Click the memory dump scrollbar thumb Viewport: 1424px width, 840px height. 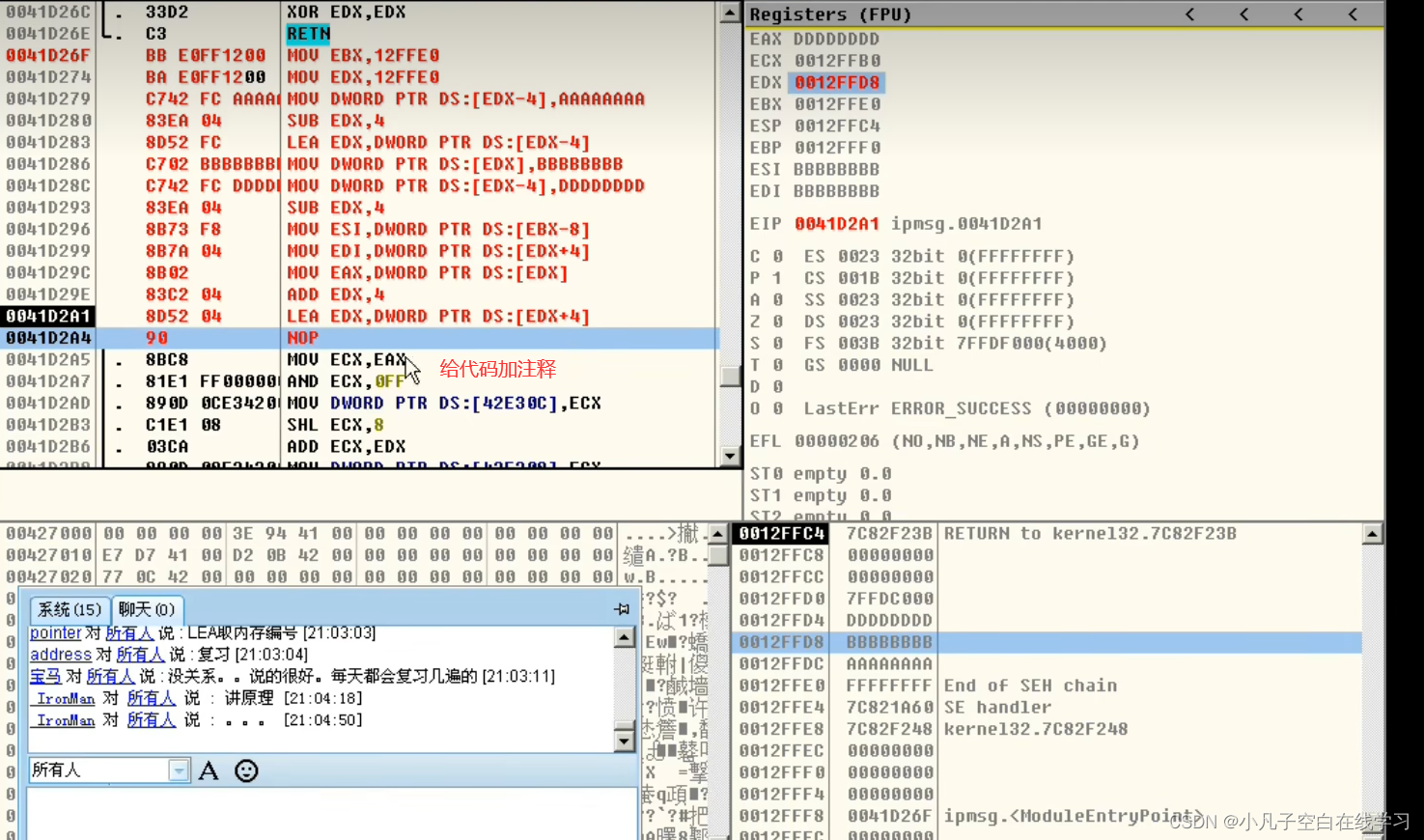718,555
